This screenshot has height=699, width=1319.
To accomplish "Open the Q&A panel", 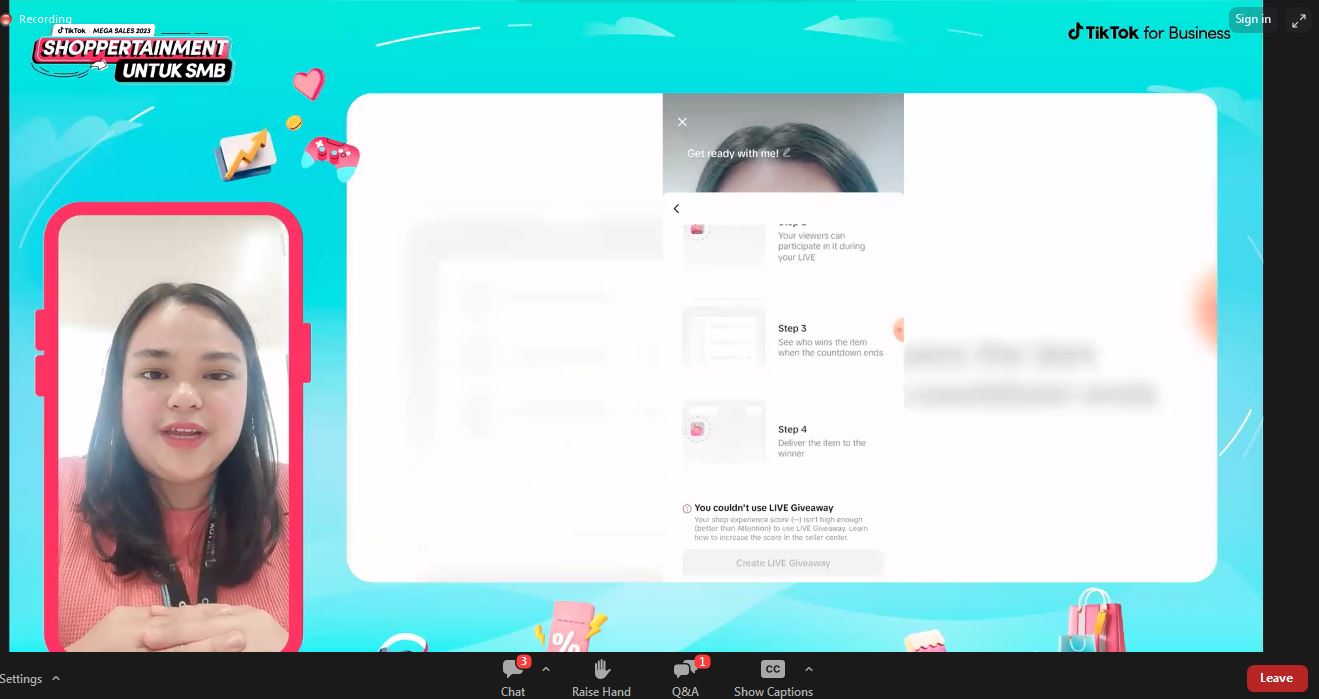I will (686, 677).
